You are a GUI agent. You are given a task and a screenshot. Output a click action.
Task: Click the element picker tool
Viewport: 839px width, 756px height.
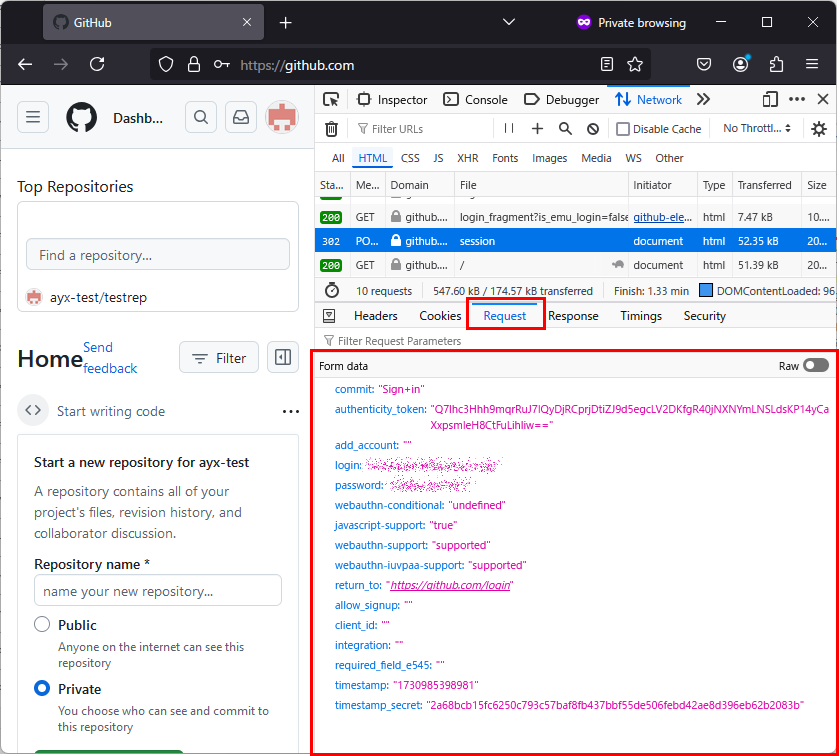coord(331,100)
